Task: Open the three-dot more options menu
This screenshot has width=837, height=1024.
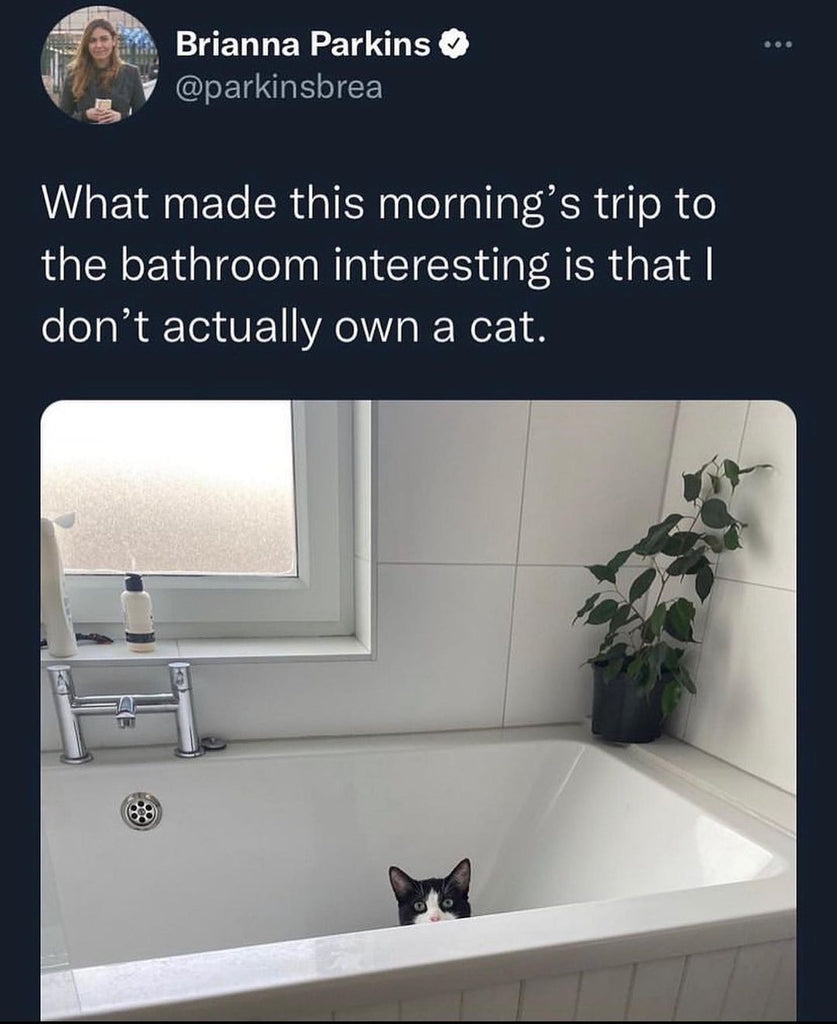Action: coord(778,44)
